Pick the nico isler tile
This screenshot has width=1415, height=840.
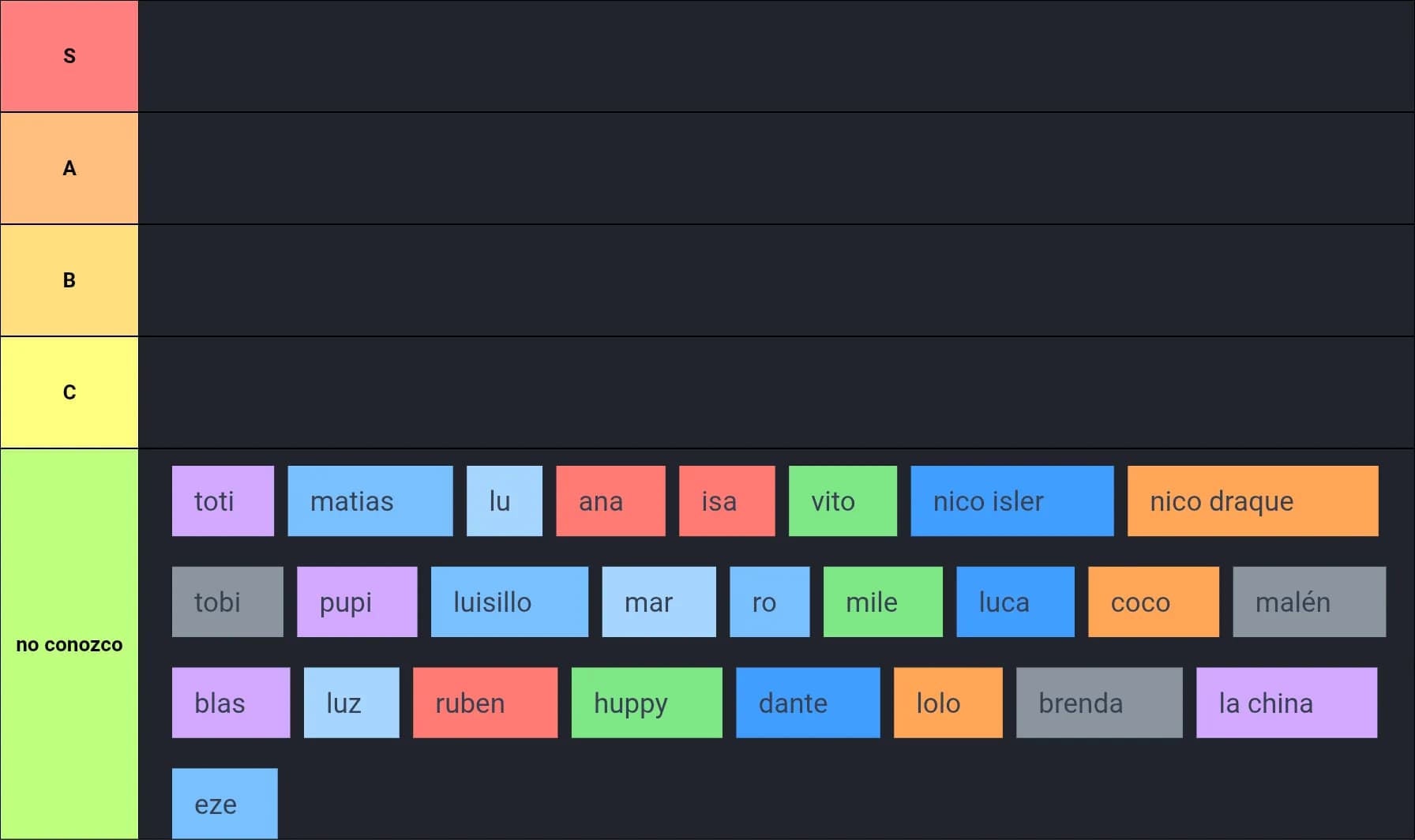point(1012,501)
